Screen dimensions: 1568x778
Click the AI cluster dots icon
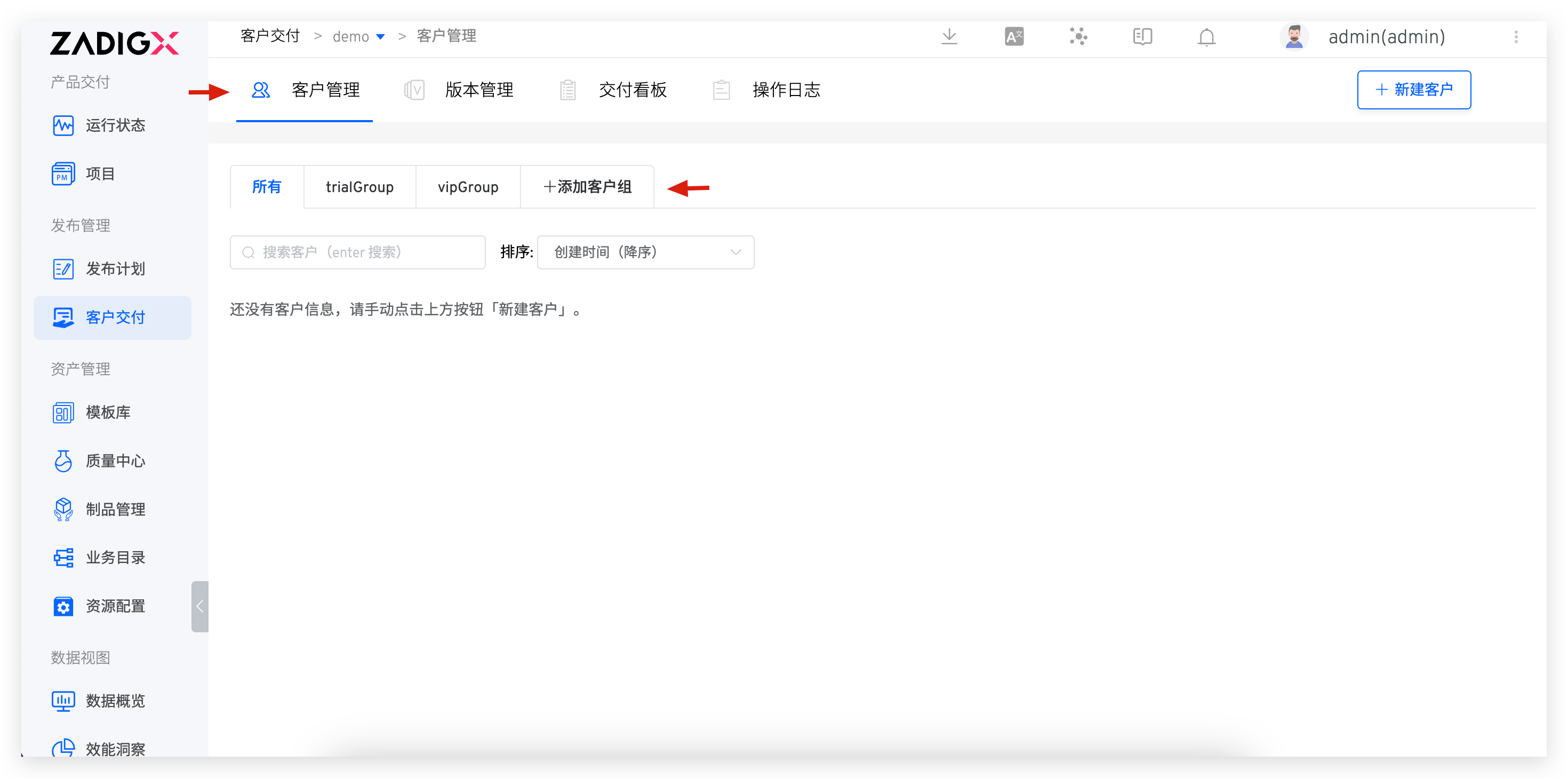click(x=1078, y=37)
